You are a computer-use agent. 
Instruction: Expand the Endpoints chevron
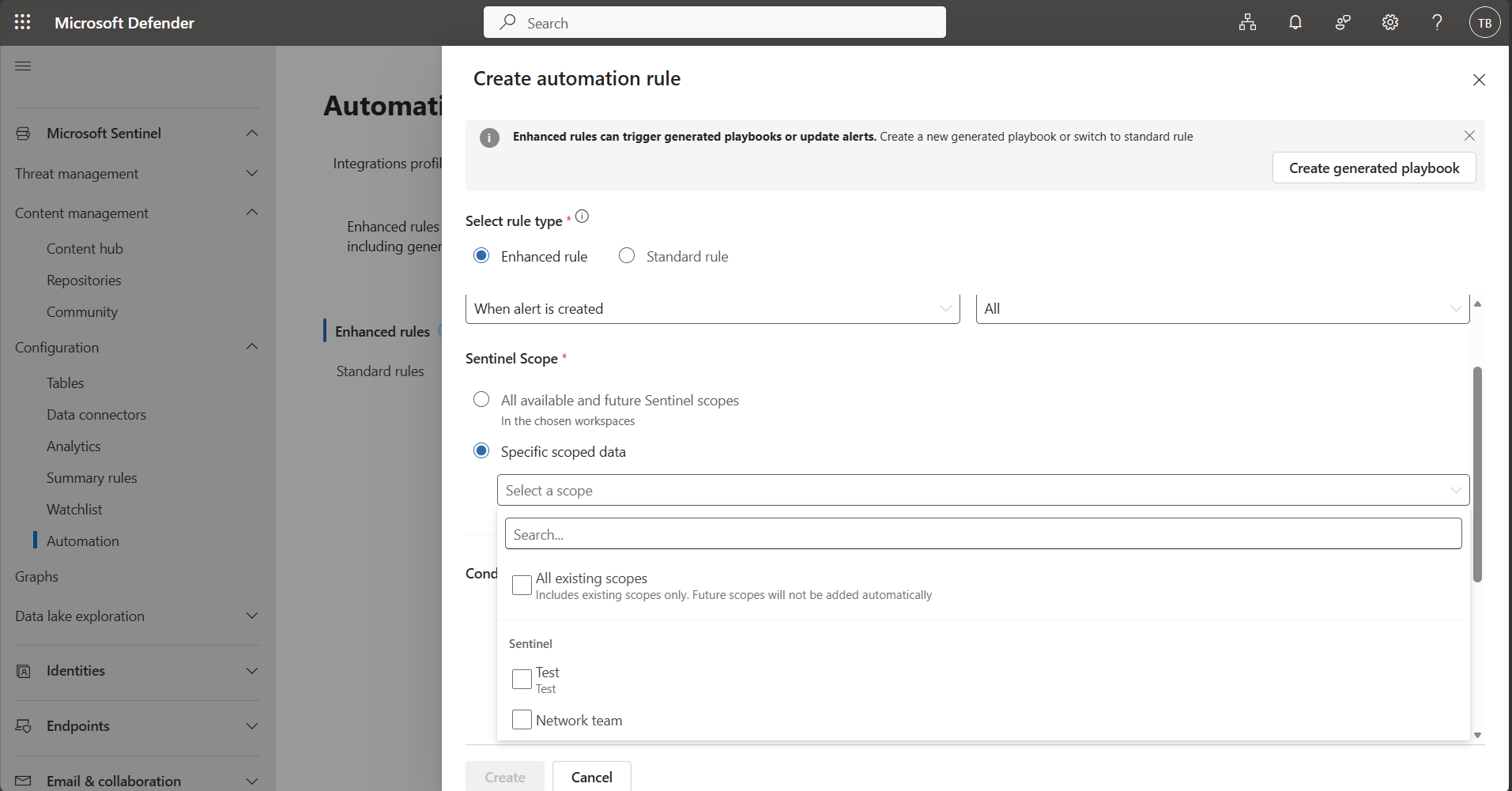coord(252,726)
